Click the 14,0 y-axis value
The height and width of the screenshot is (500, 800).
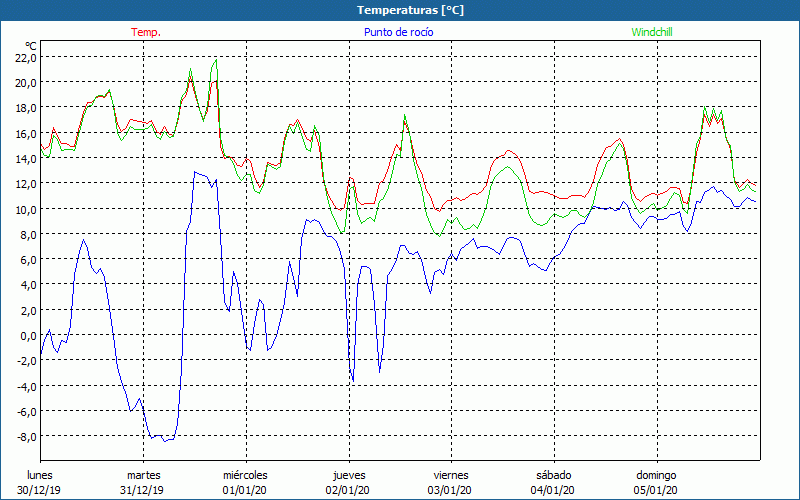click(26, 159)
